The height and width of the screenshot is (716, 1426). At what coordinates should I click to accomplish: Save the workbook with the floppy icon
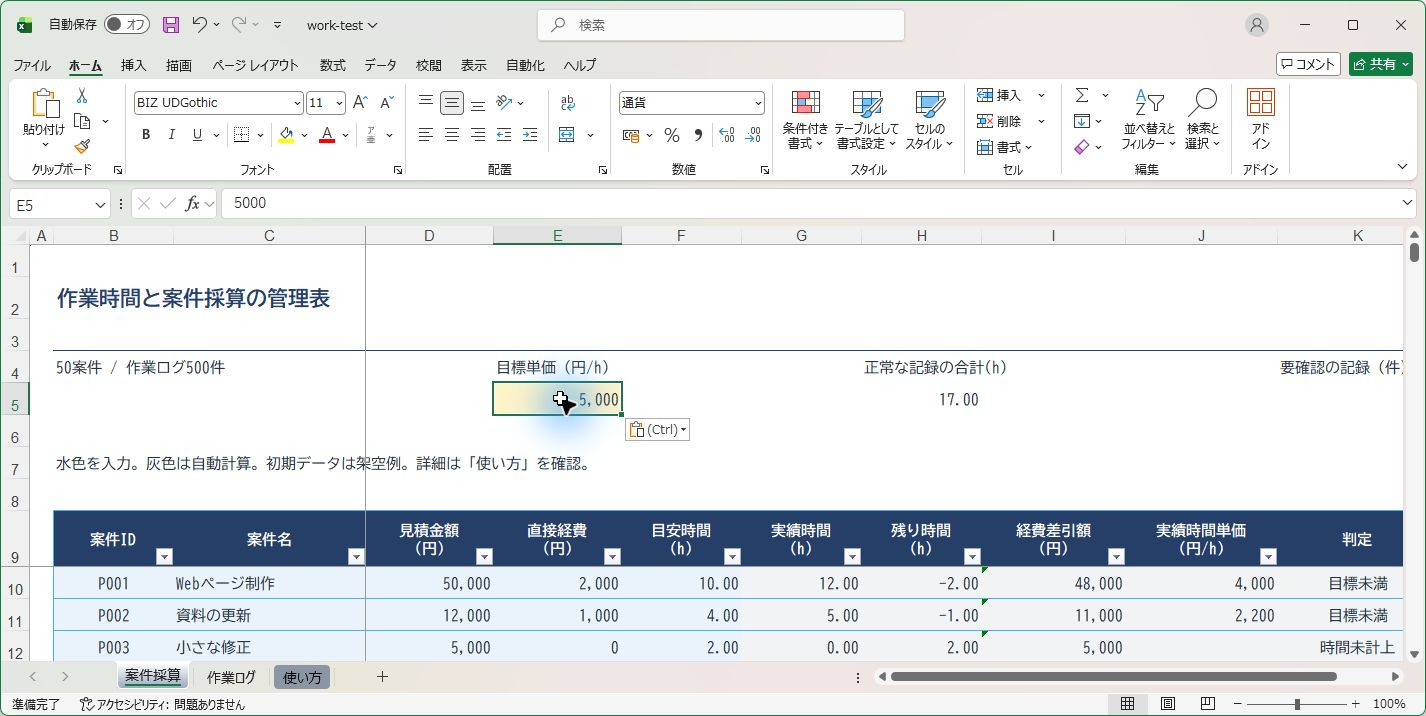point(171,25)
